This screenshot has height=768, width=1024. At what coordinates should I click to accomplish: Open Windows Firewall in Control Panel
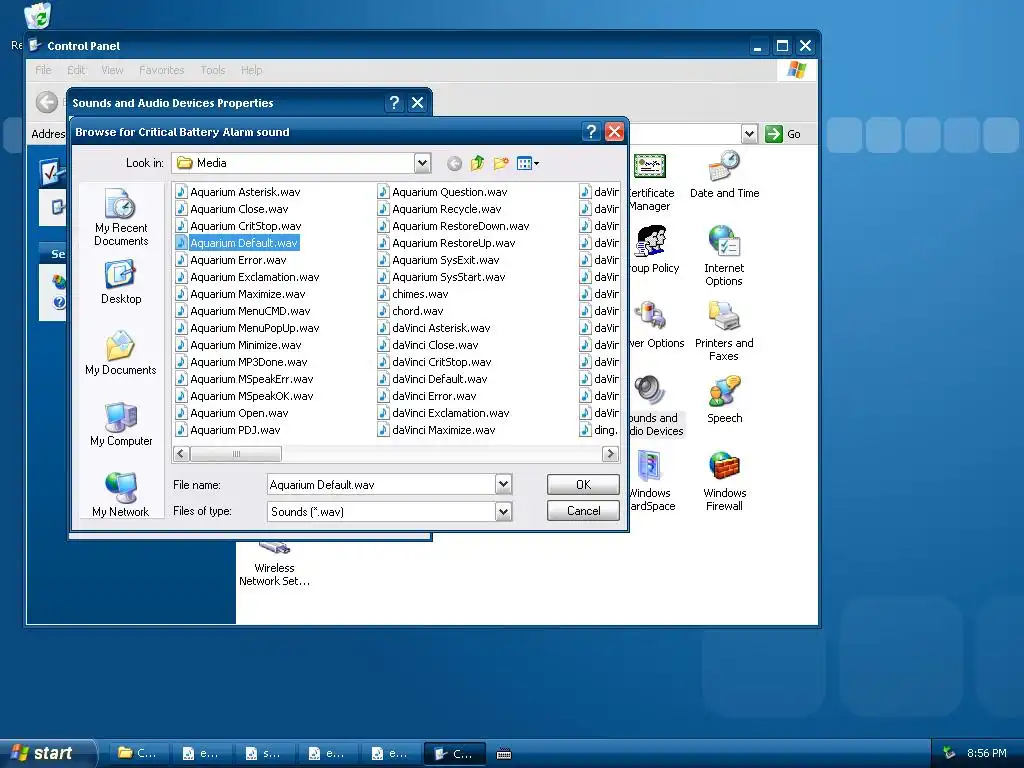pos(724,481)
